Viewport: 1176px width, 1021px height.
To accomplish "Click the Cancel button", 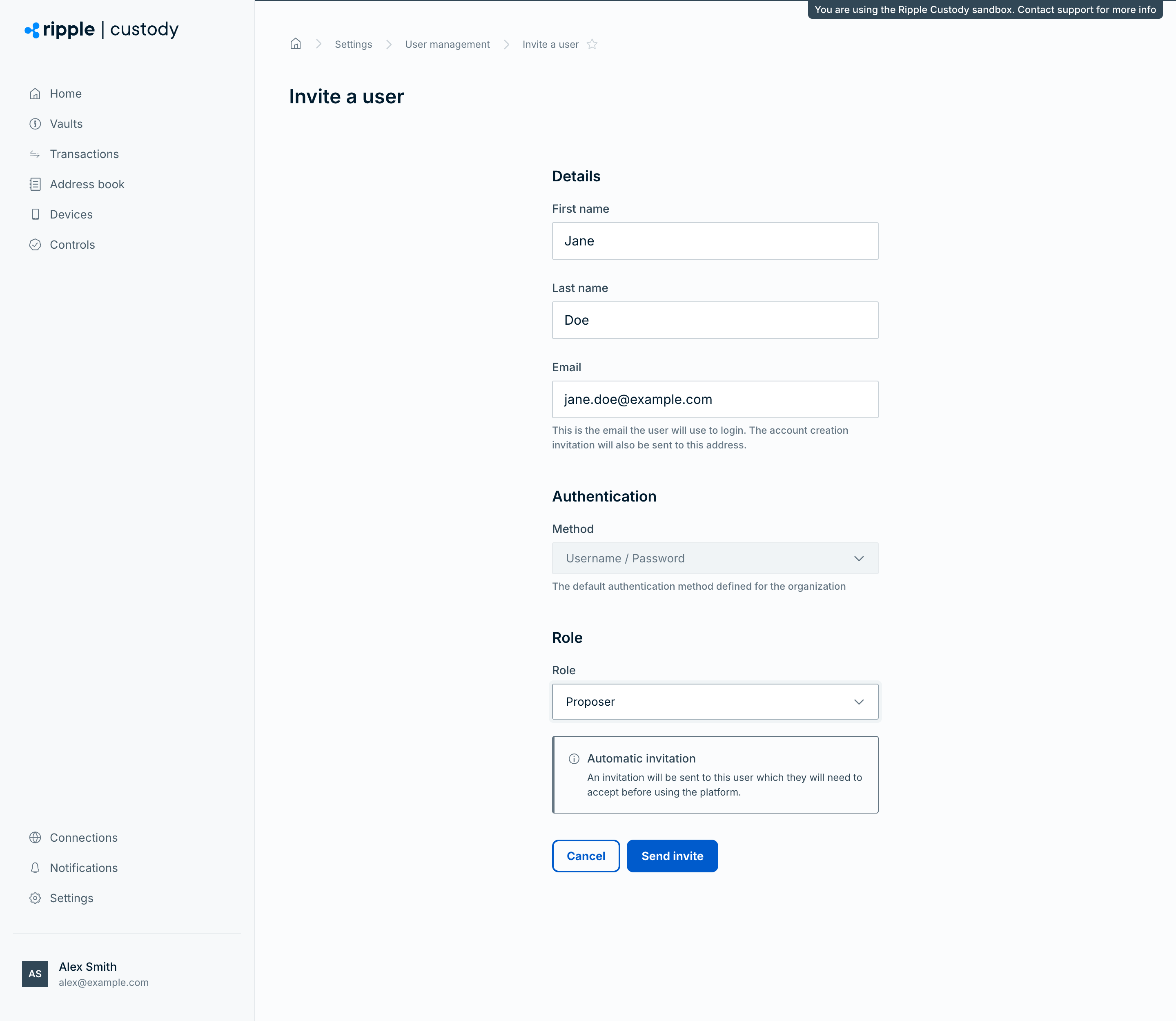I will [586, 856].
